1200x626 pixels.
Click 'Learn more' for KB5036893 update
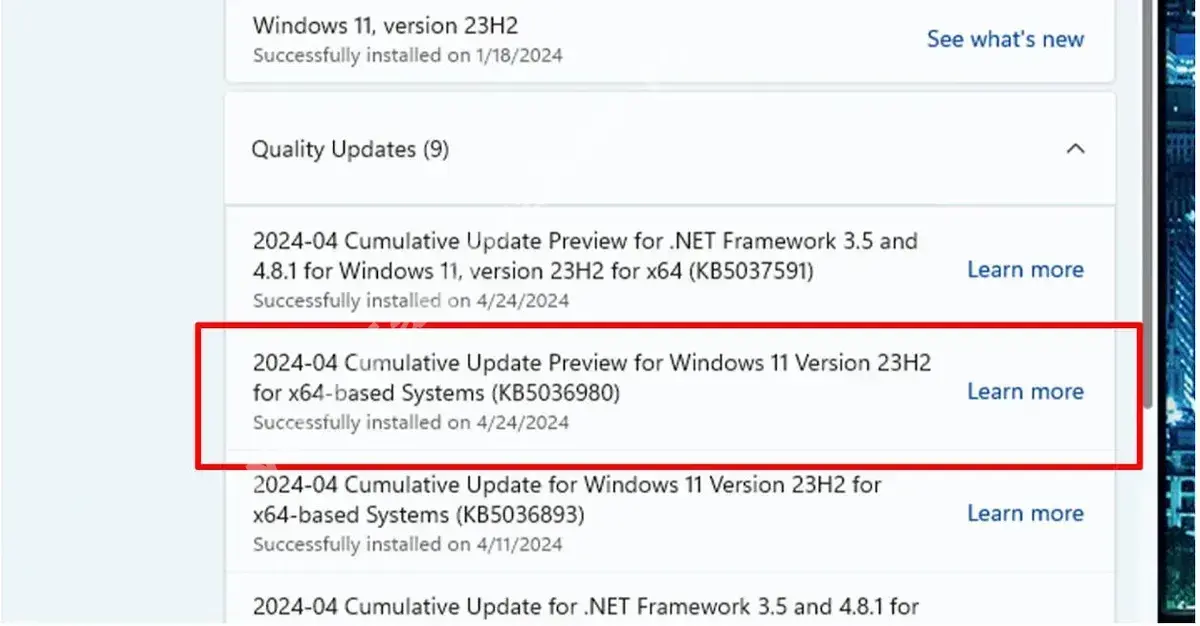tap(1025, 512)
